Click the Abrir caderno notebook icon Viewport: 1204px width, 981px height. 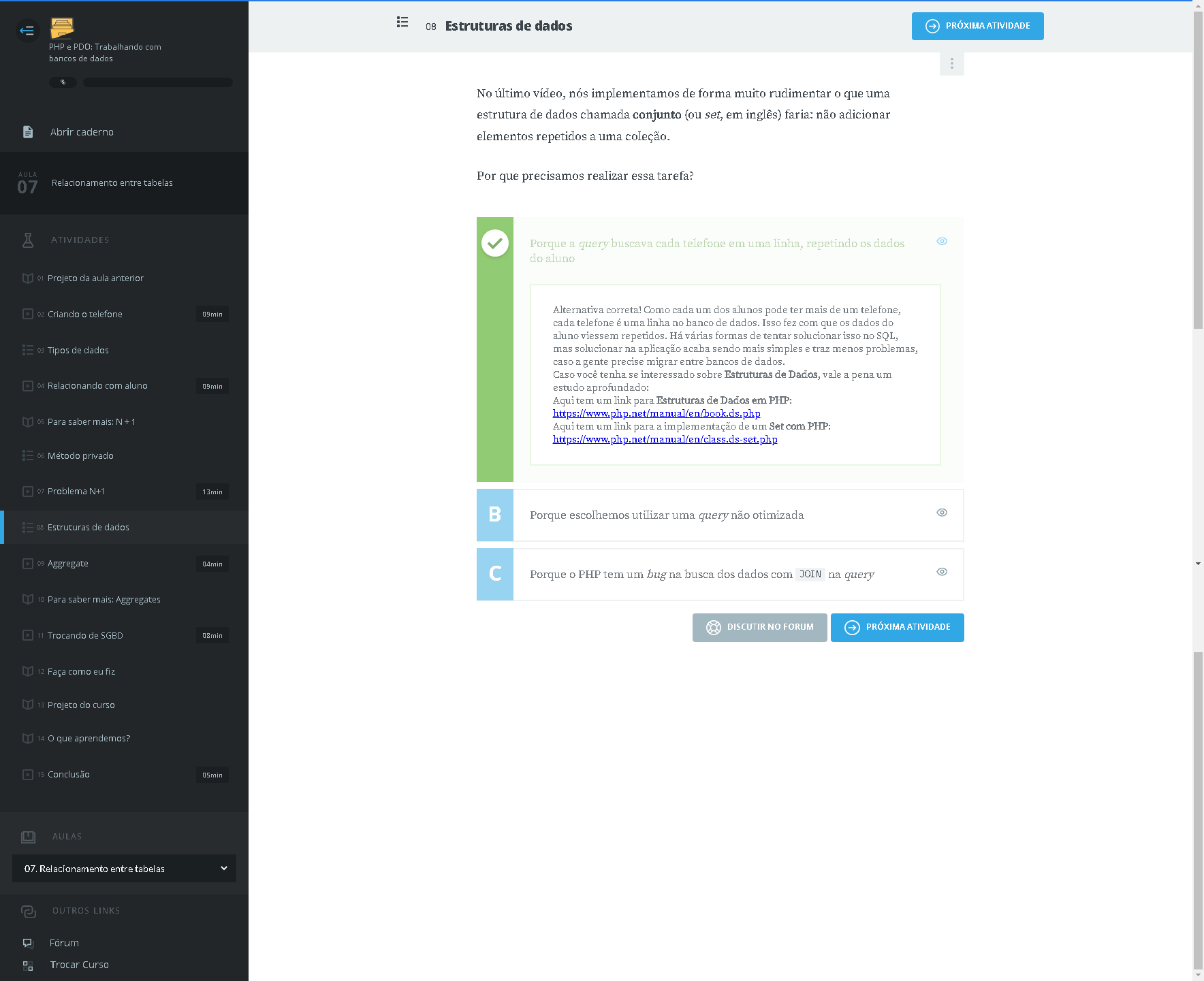coord(28,132)
